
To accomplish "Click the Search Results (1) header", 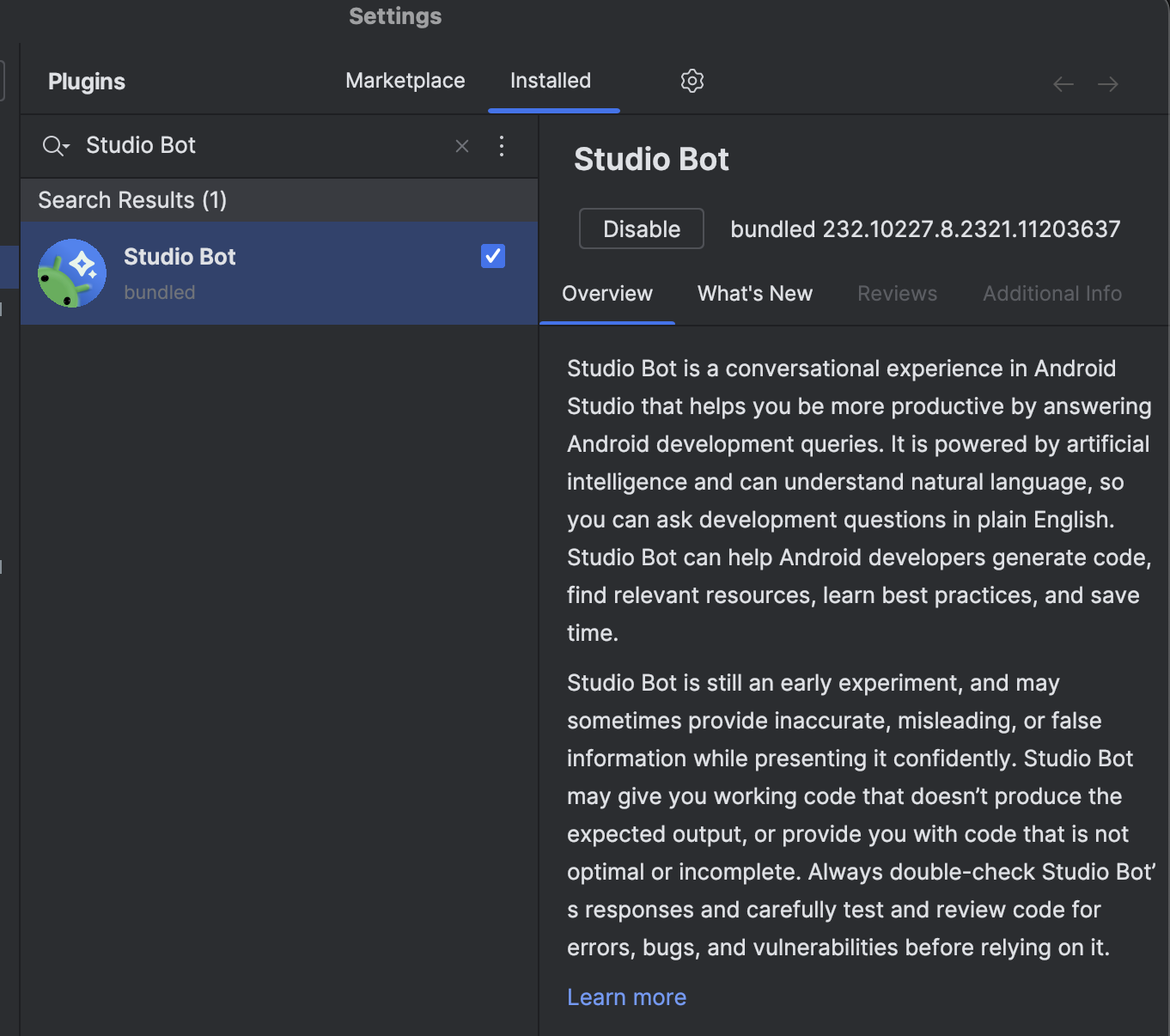I will tap(132, 200).
